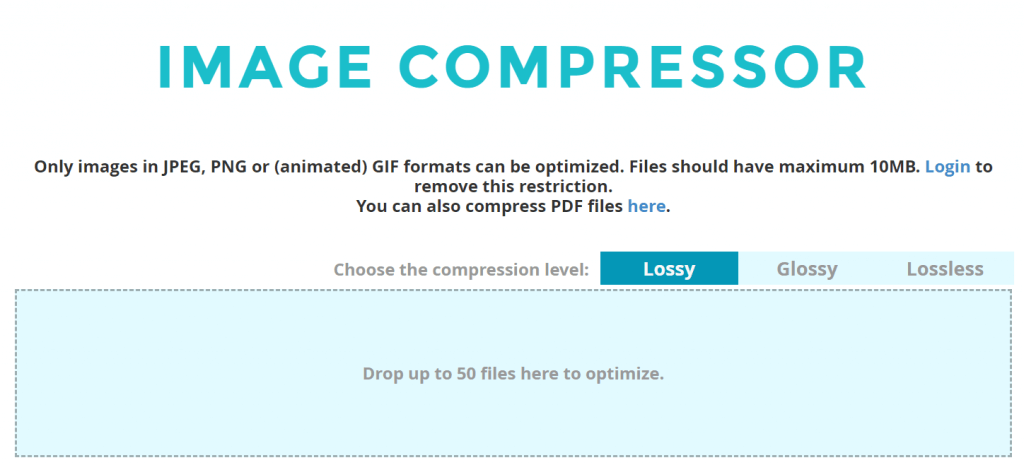Activate the highlighted Lossy button
The width and height of the screenshot is (1024, 465).
coord(669,268)
